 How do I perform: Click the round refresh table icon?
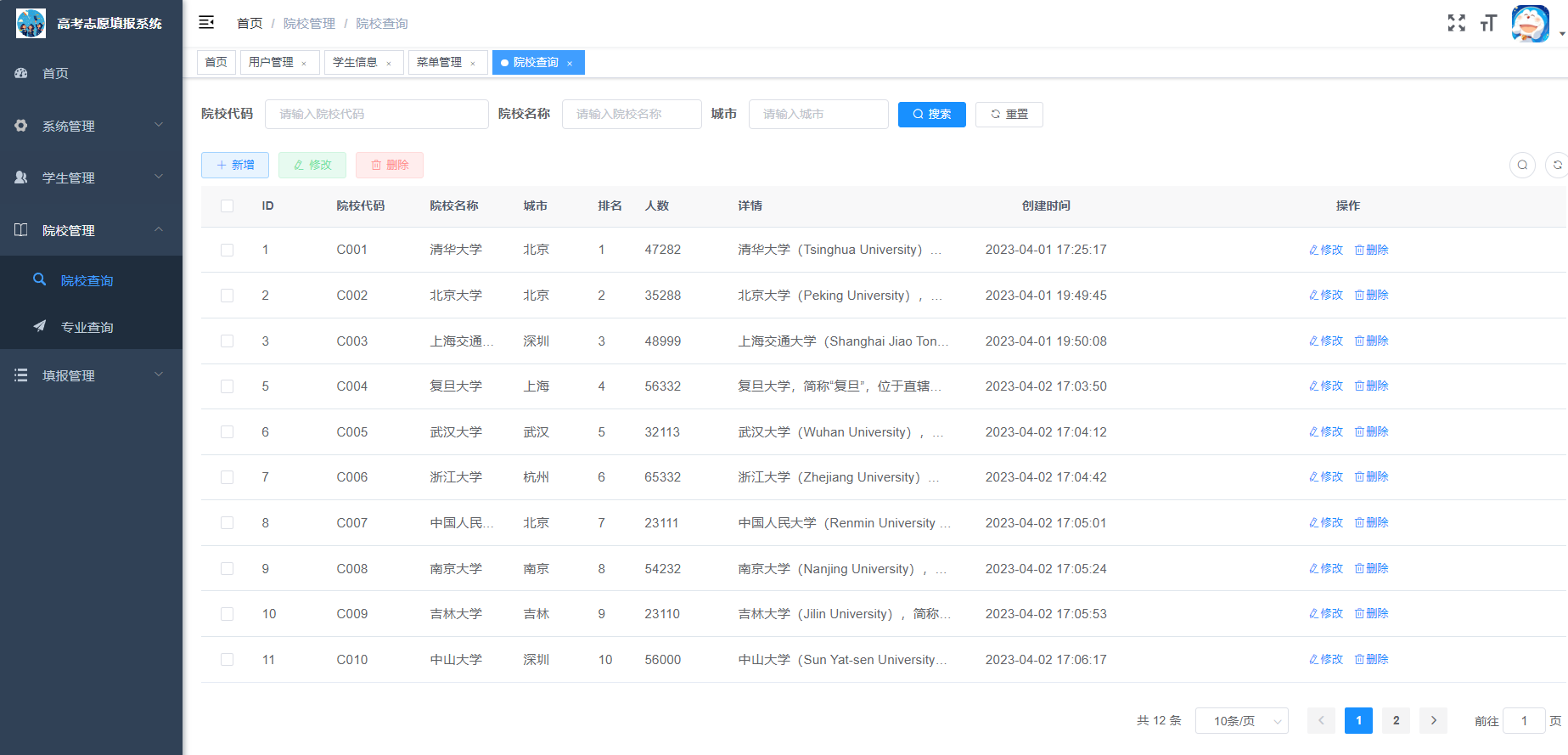point(1557,165)
